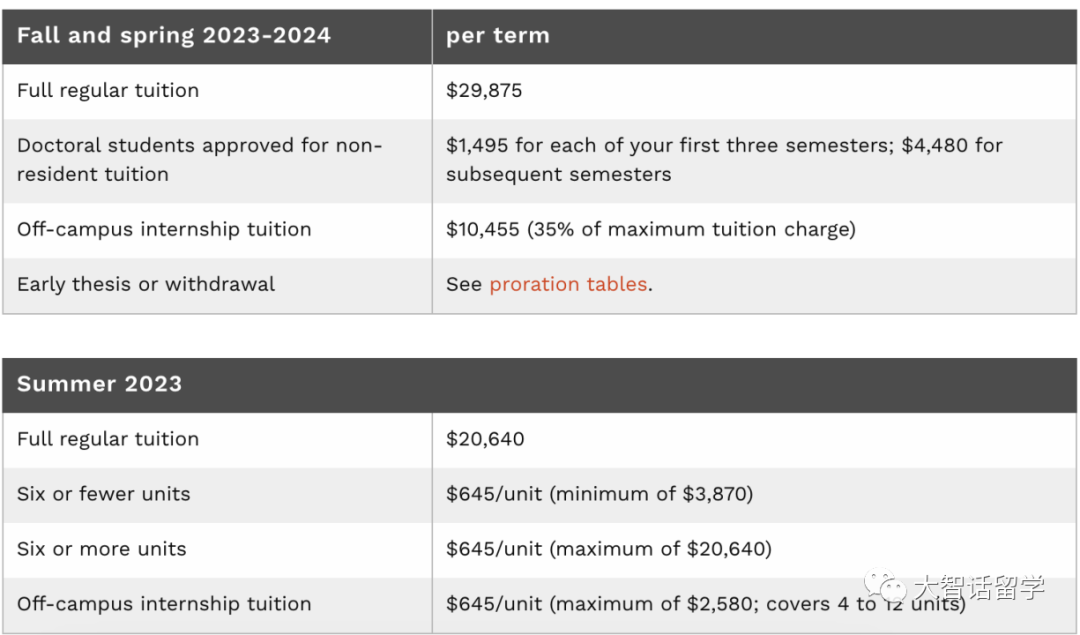Click the Chinese watermark text beside WeChat logo
Image resolution: width=1080 pixels, height=635 pixels.
click(979, 587)
